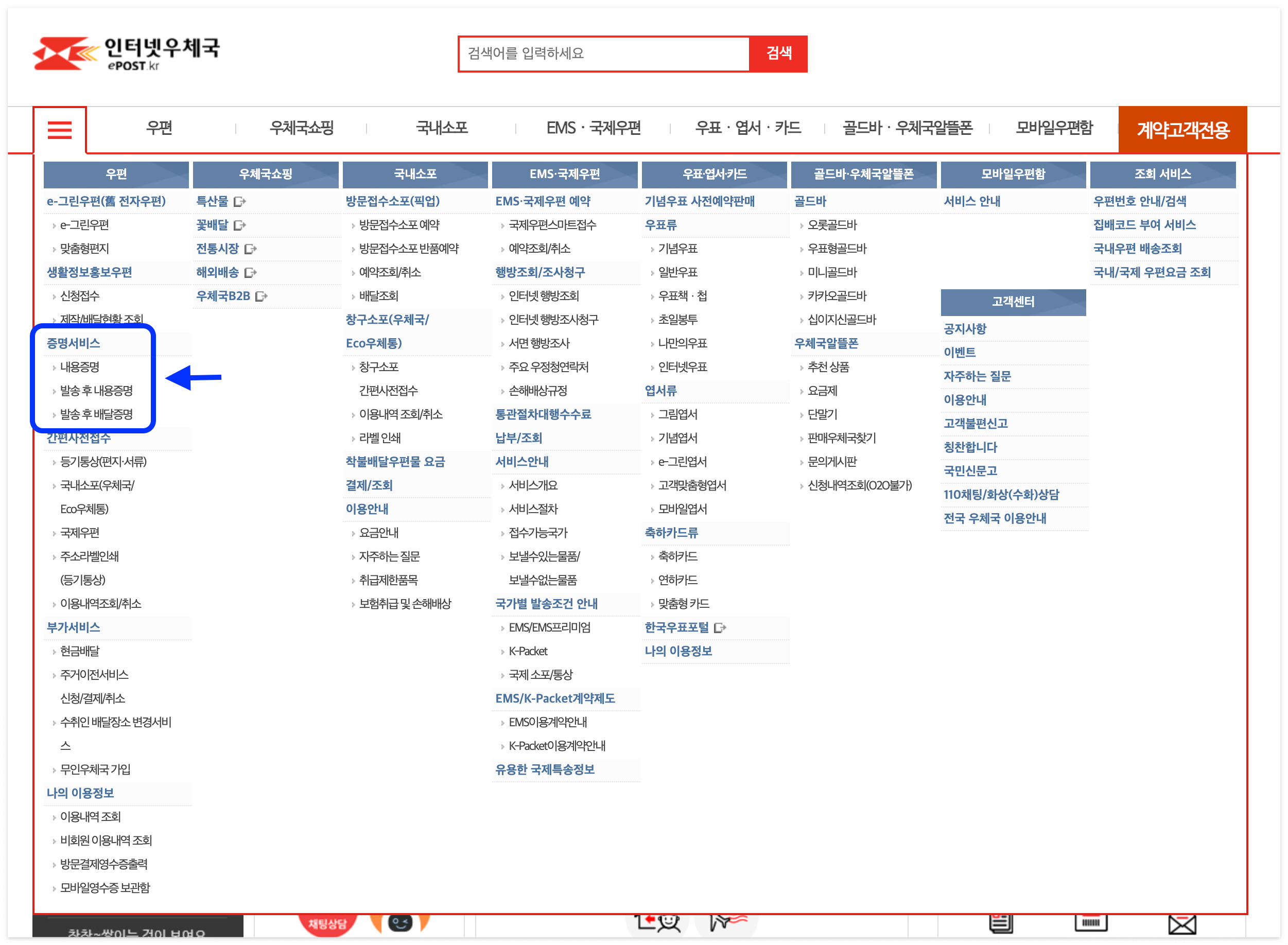Open 국내우편 배송조회 under 조회 서비스
The height and width of the screenshot is (945, 1288).
pyautogui.click(x=1137, y=249)
